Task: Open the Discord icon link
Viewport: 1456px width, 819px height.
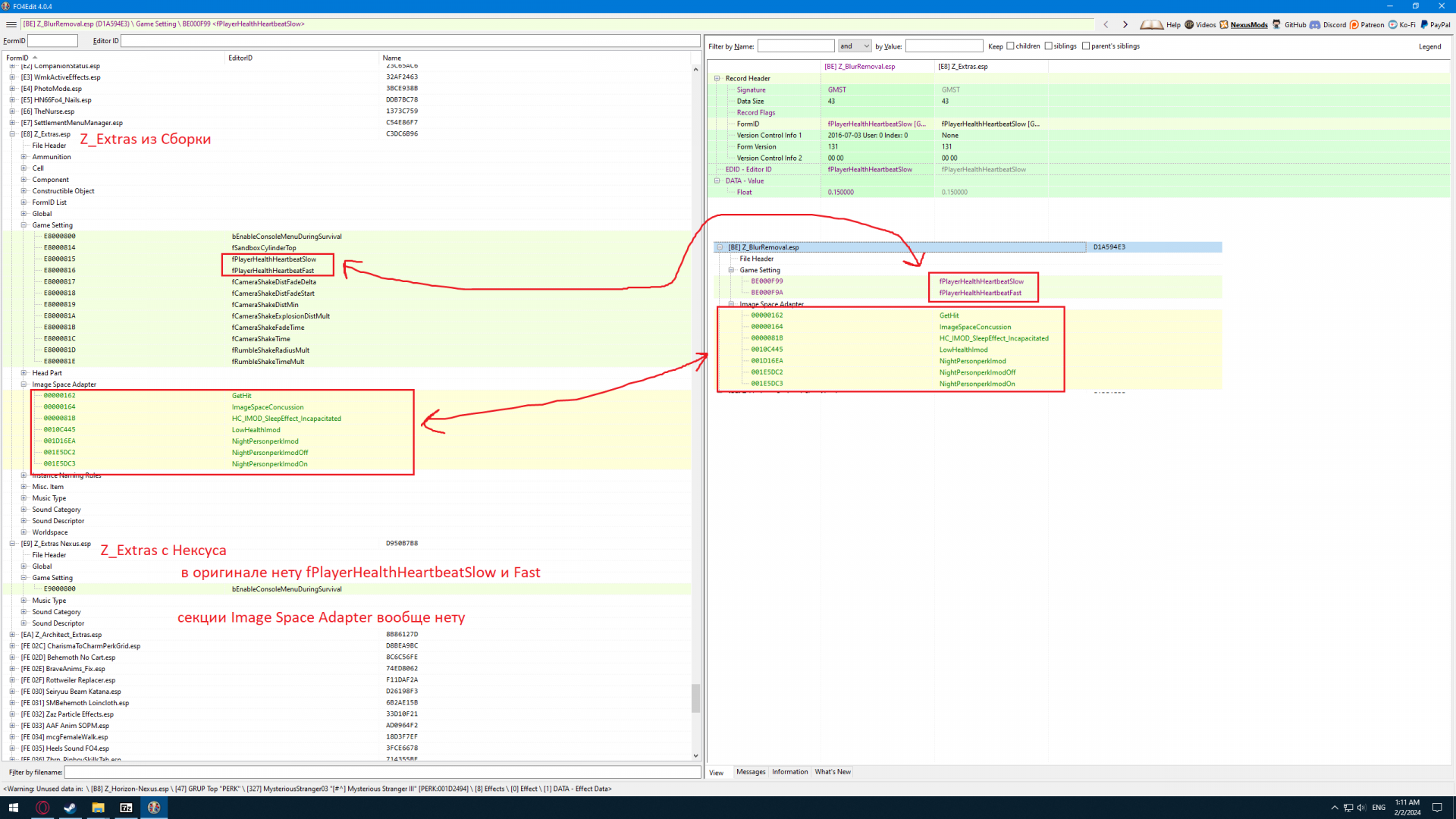Action: [x=1316, y=24]
